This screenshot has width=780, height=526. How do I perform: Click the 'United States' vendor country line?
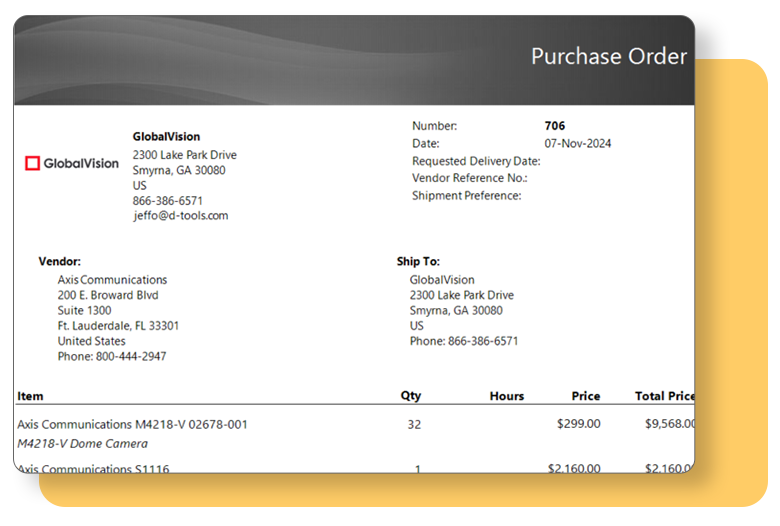point(92,341)
